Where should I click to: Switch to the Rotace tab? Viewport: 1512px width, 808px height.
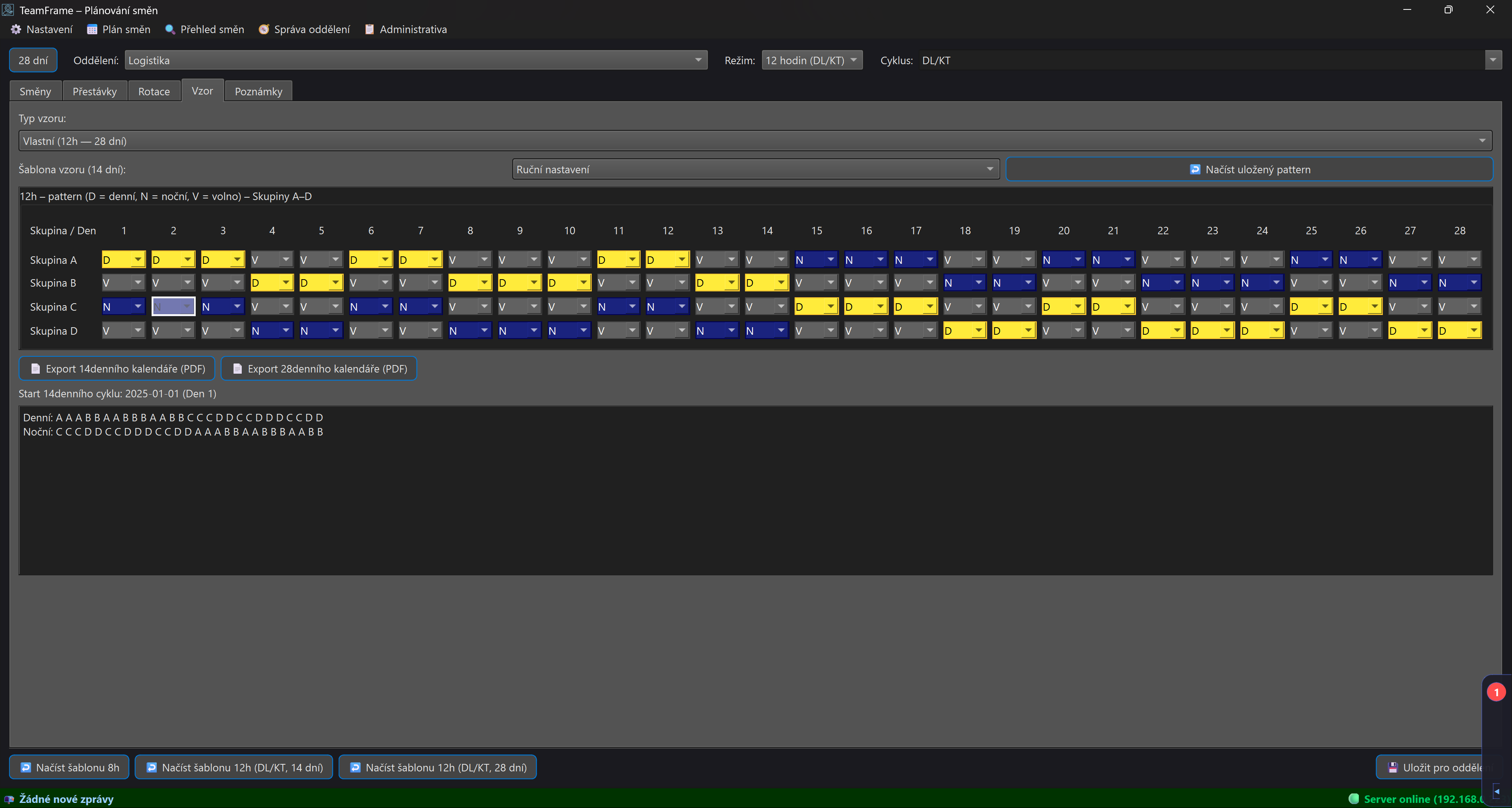click(154, 91)
